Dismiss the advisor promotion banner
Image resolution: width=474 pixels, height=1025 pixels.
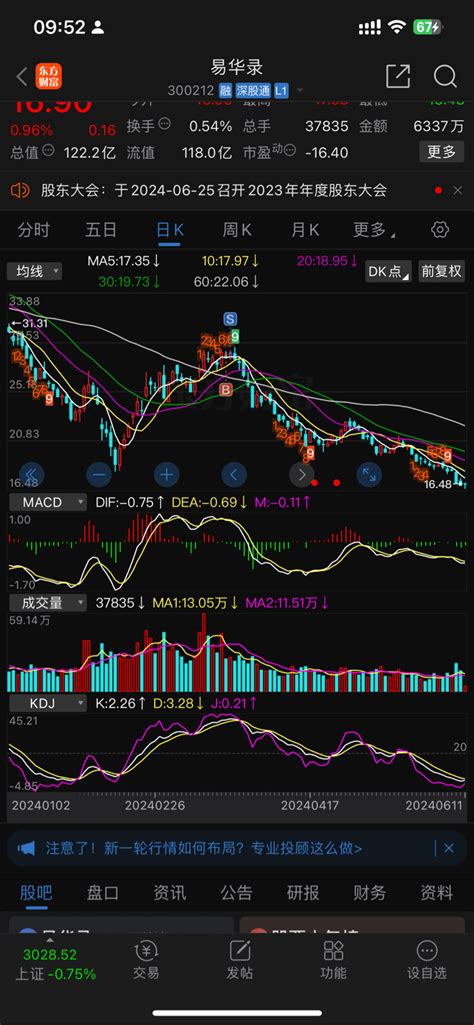click(449, 849)
